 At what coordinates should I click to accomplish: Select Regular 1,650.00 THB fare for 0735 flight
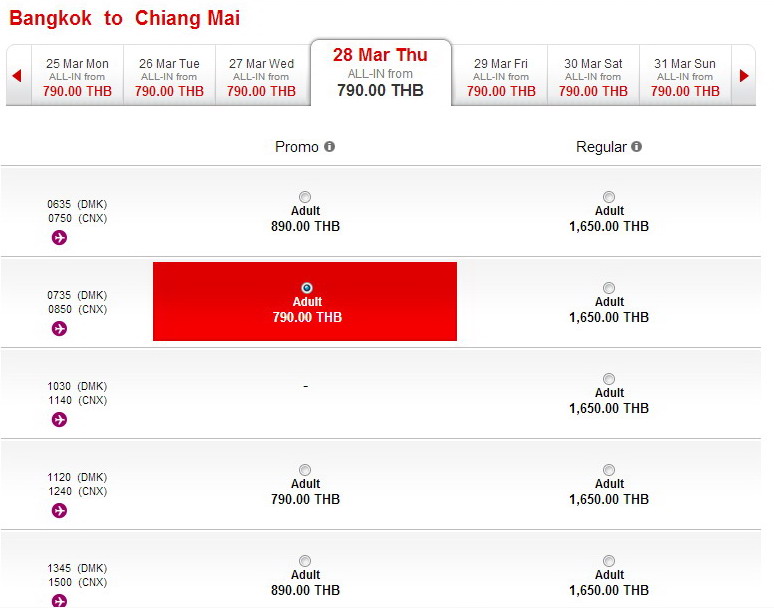(x=609, y=288)
